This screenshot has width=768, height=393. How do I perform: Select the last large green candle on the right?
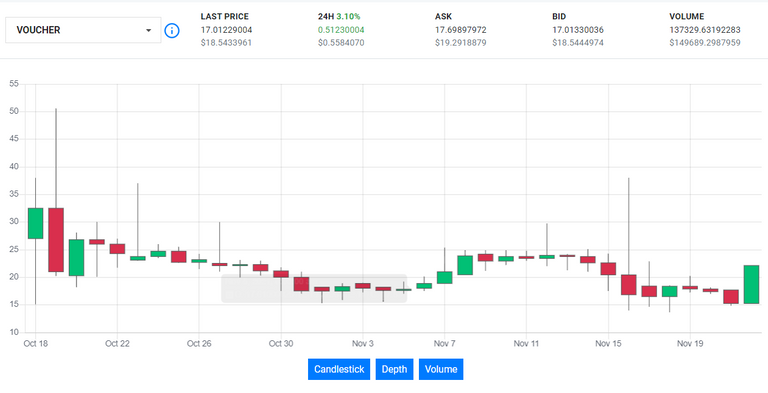(751, 285)
